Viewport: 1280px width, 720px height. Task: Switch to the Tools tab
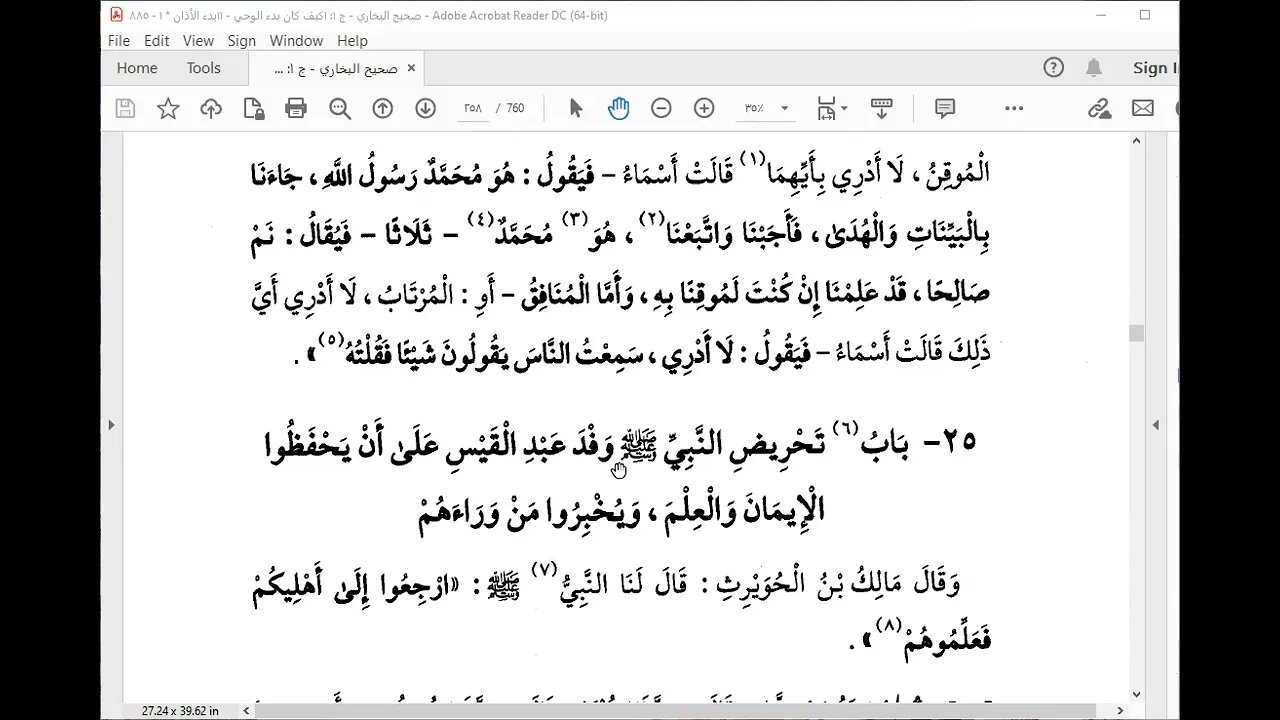tap(203, 68)
